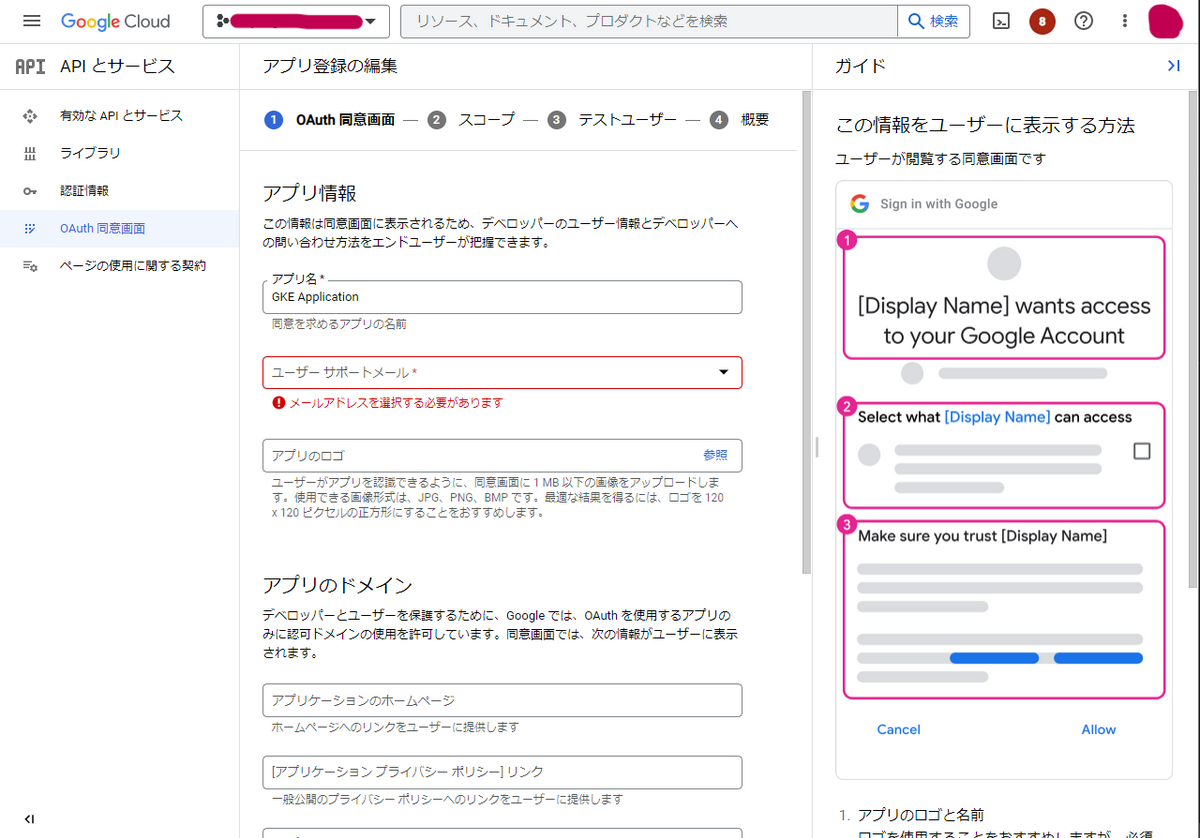Click the 参照 browse link
Viewport: 1200px width, 838px height.
pos(715,455)
